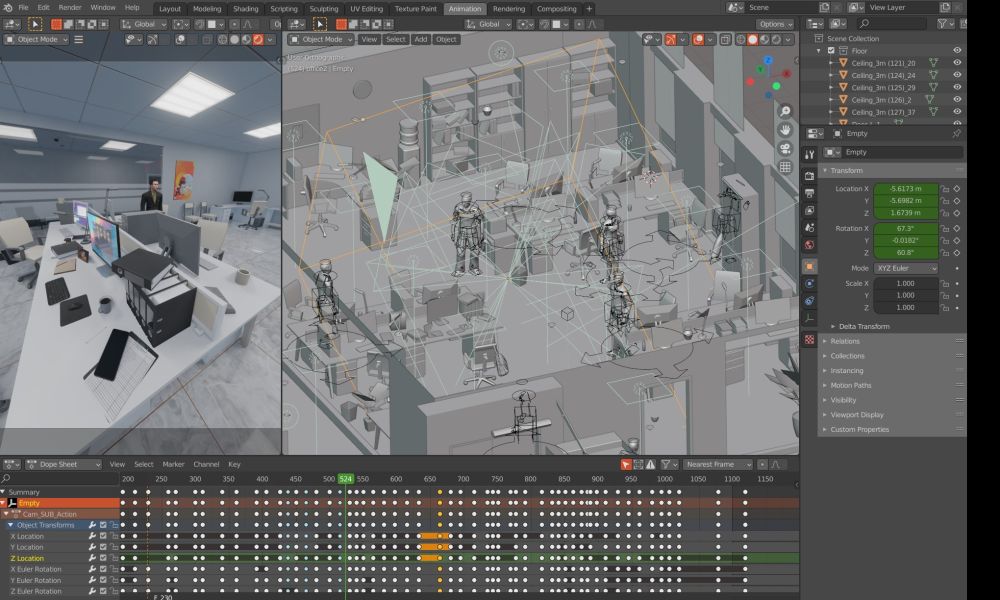Select the Object properties tab (orange square)
The height and width of the screenshot is (600, 1000).
click(809, 267)
